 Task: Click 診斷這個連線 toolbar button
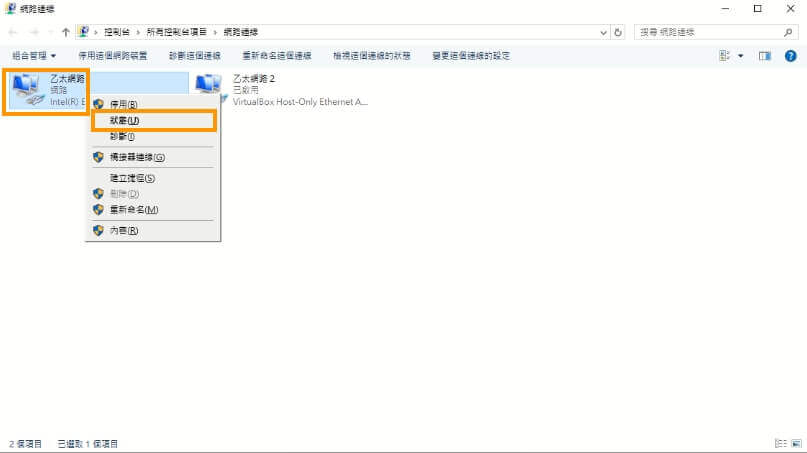pos(197,56)
